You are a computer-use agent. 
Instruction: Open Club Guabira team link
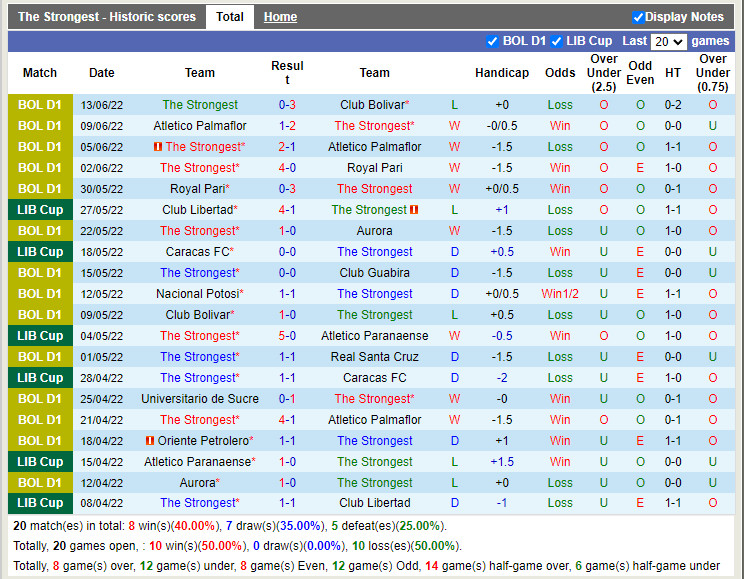[x=374, y=273]
